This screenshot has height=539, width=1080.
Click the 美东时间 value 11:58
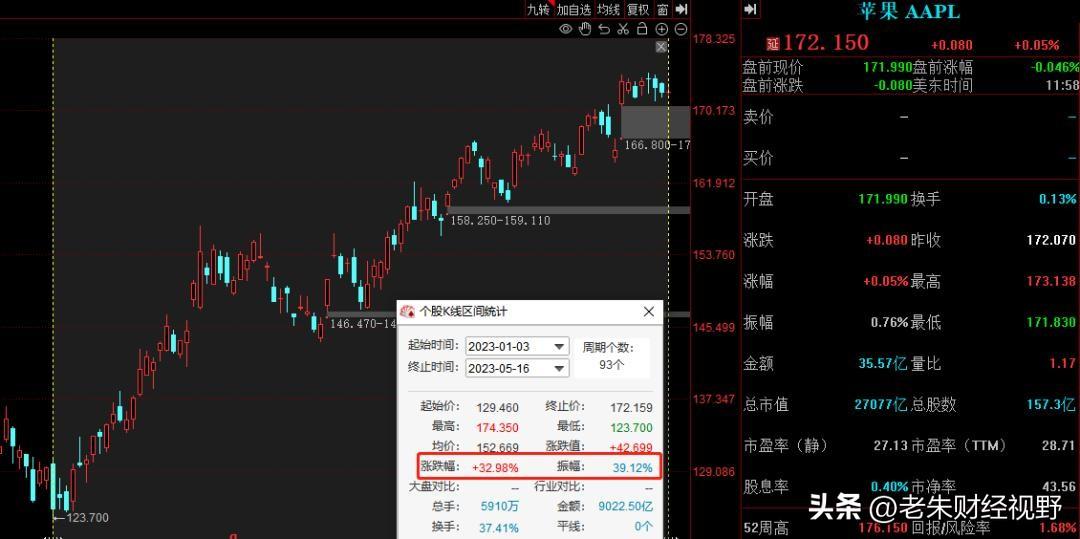click(1061, 85)
